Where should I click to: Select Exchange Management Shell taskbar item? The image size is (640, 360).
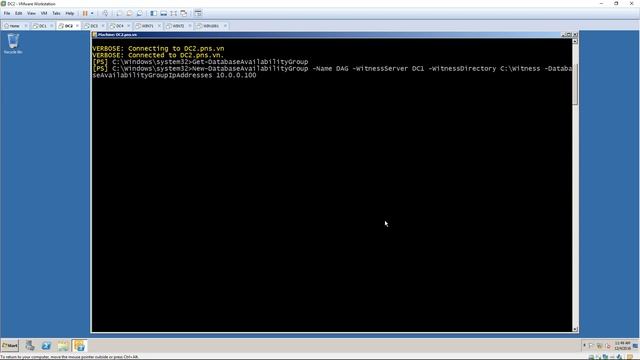point(80,346)
